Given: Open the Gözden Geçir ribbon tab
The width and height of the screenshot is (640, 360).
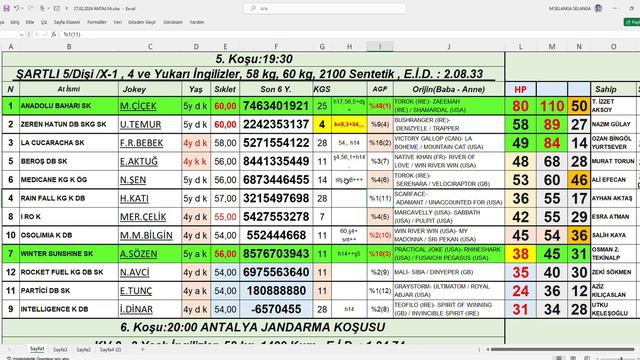Looking at the screenshot, I should [x=142, y=22].
